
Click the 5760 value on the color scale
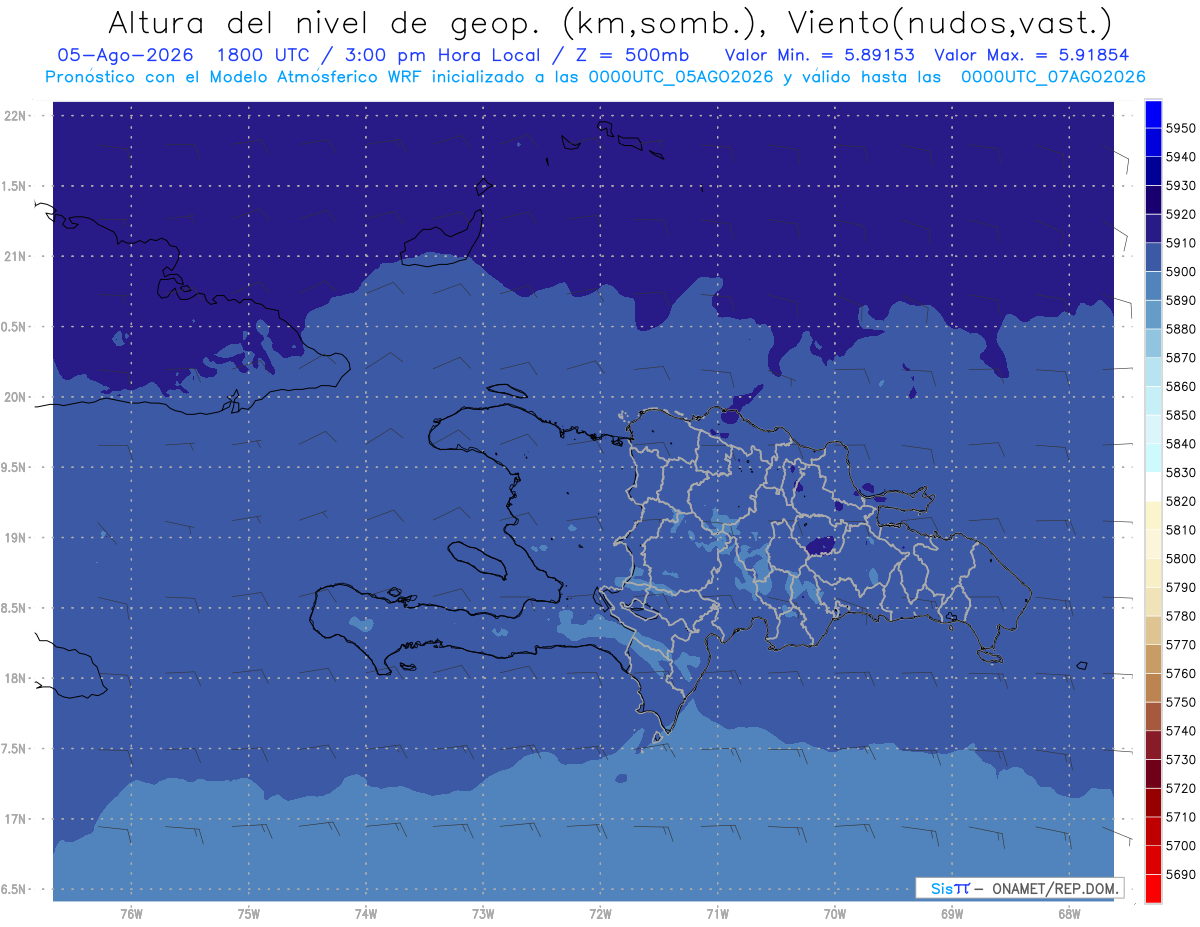pyautogui.click(x=1180, y=674)
